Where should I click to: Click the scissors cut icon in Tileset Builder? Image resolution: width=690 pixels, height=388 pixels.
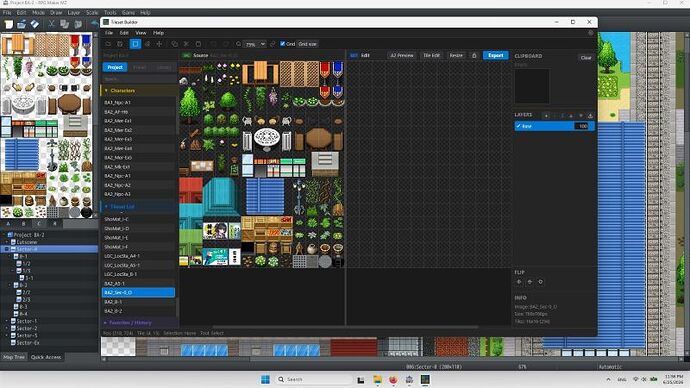[186, 44]
